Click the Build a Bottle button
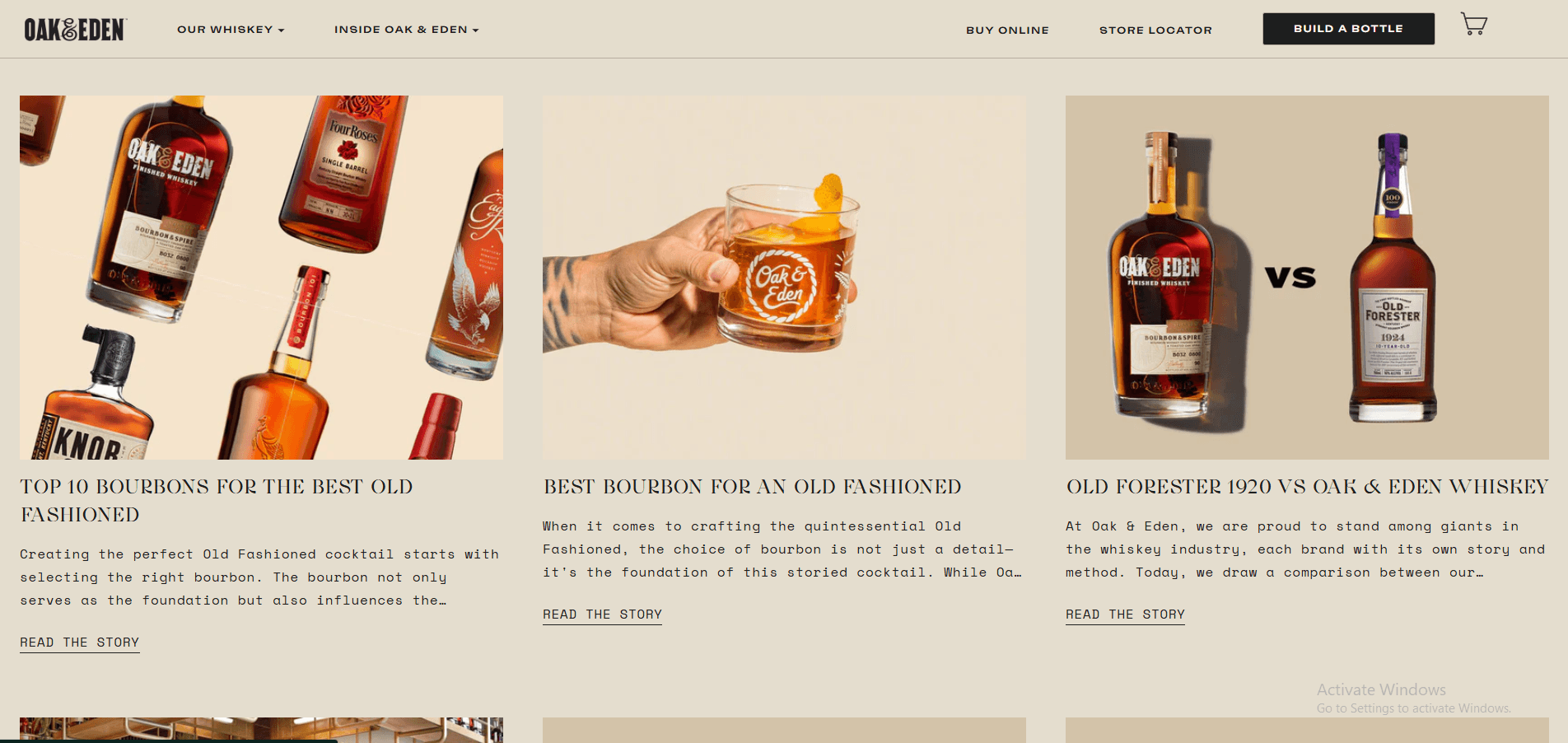The height and width of the screenshot is (743, 1568). click(x=1348, y=29)
